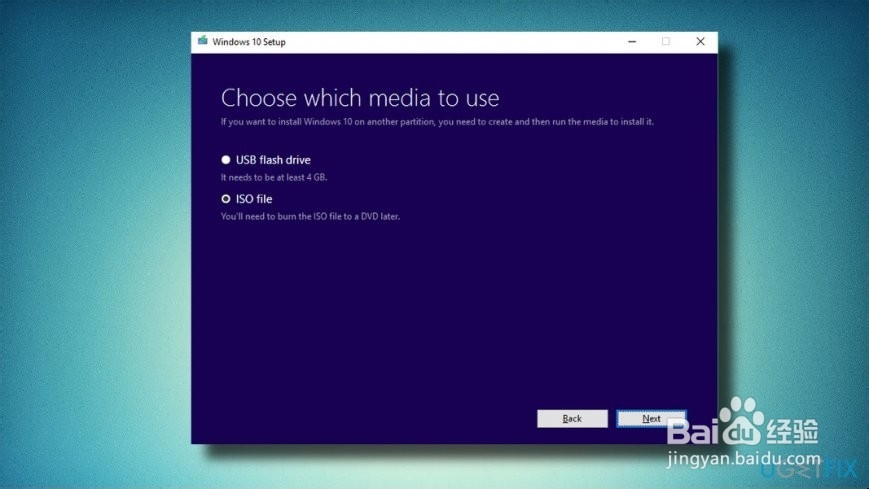Close the Windows 10 Setup window

(x=700, y=42)
